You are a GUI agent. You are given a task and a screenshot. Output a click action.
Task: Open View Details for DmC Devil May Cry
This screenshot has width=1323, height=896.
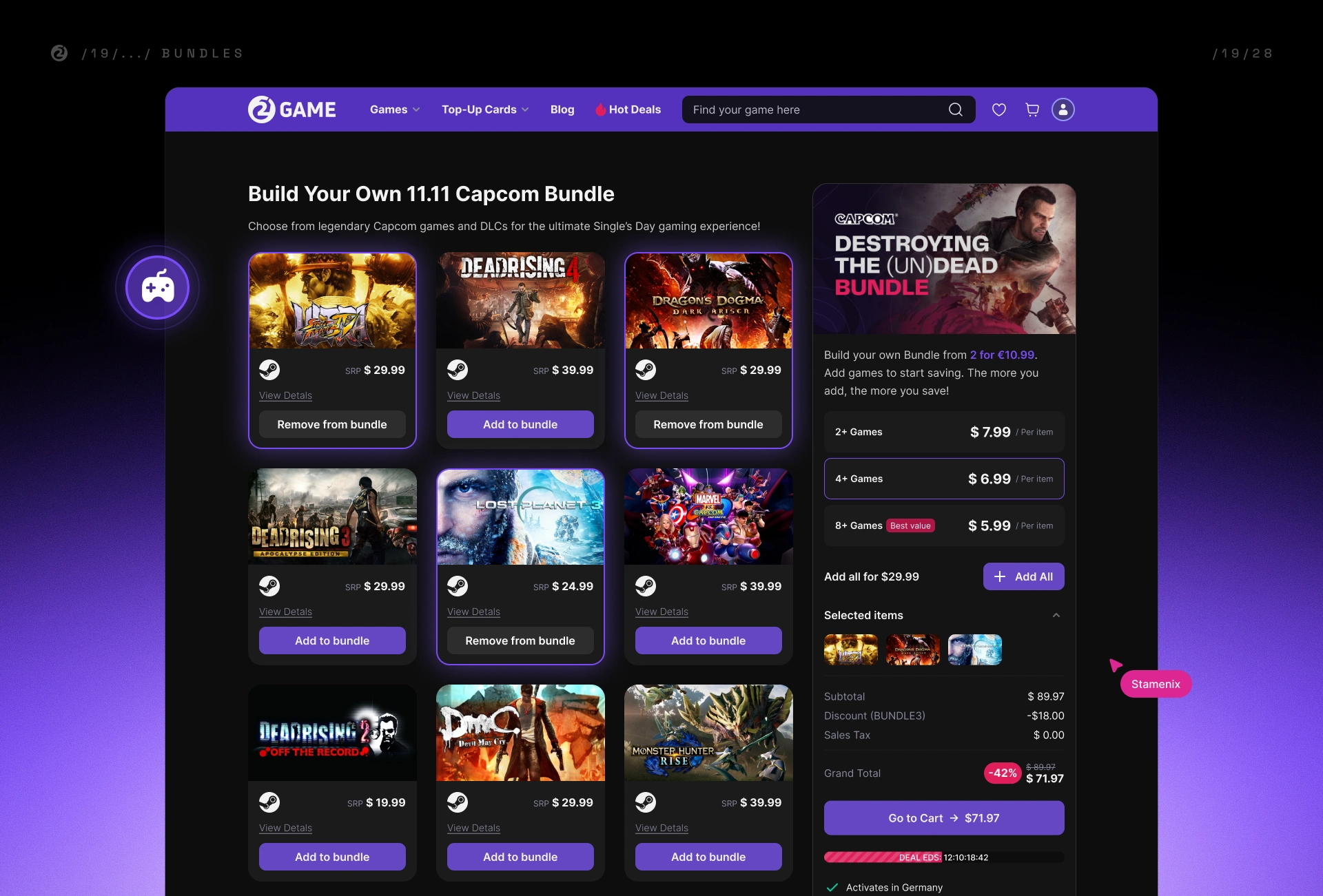[x=473, y=828]
